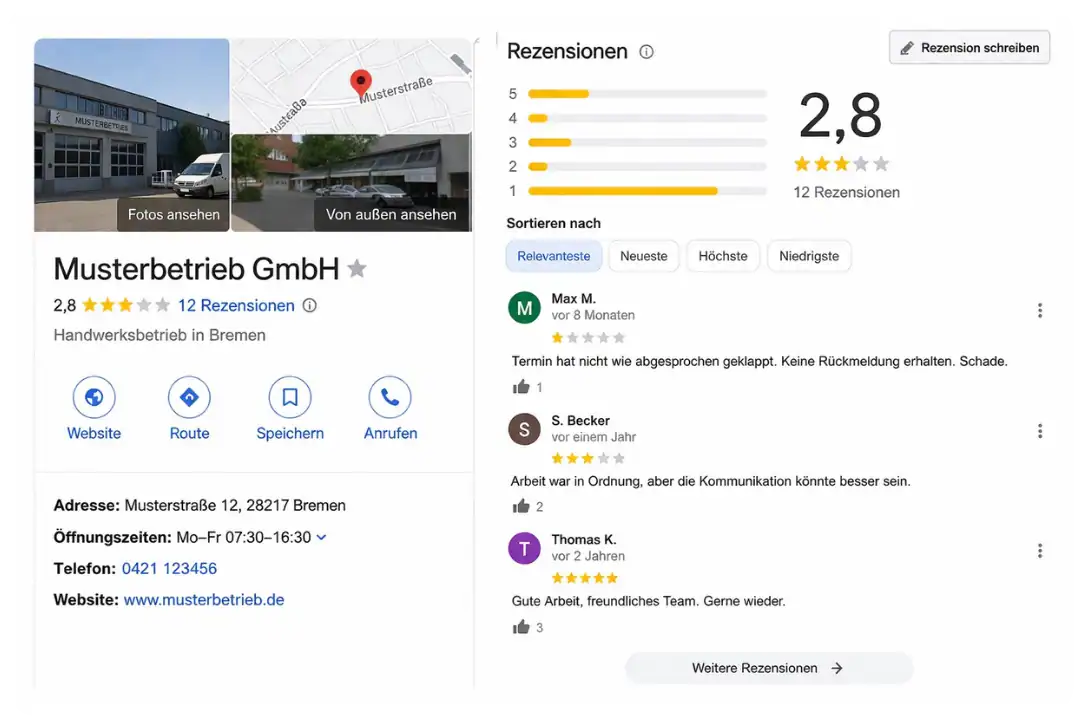Click the 1-star rating bar
Viewport: 1080px width, 720px height.
pyautogui.click(x=647, y=191)
